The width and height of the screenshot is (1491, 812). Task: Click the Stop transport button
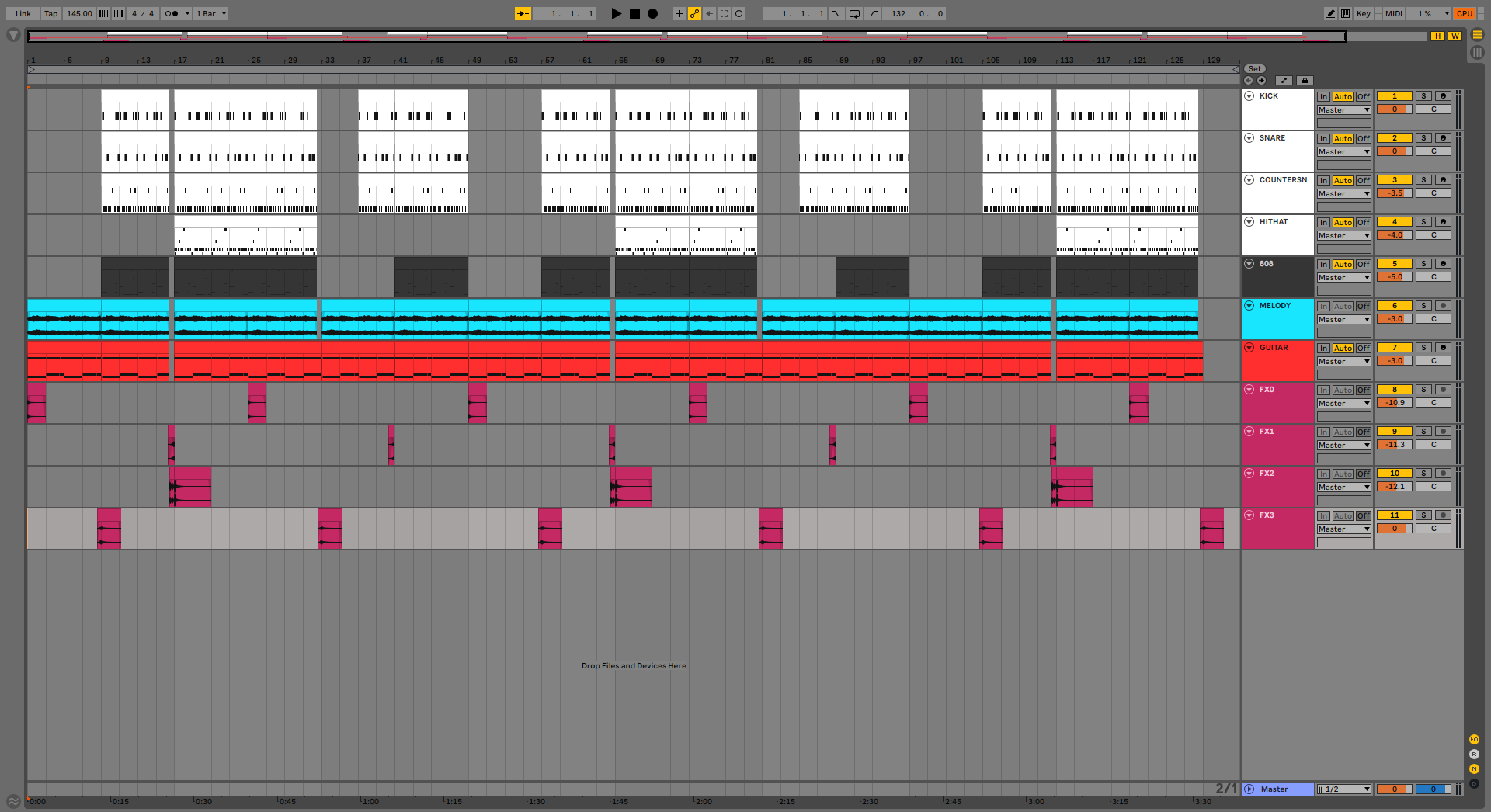pyautogui.click(x=634, y=13)
